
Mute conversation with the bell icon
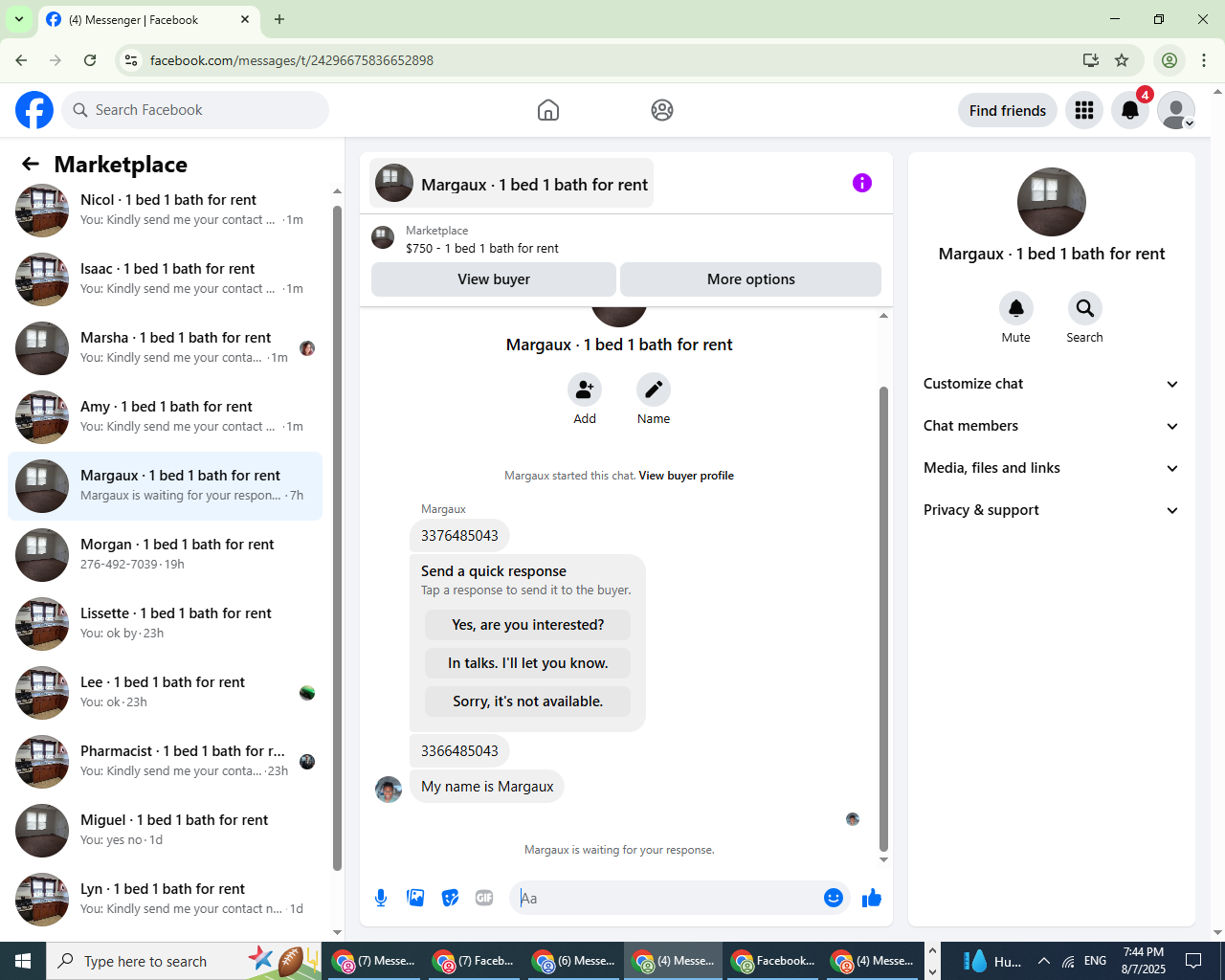tap(1016, 308)
